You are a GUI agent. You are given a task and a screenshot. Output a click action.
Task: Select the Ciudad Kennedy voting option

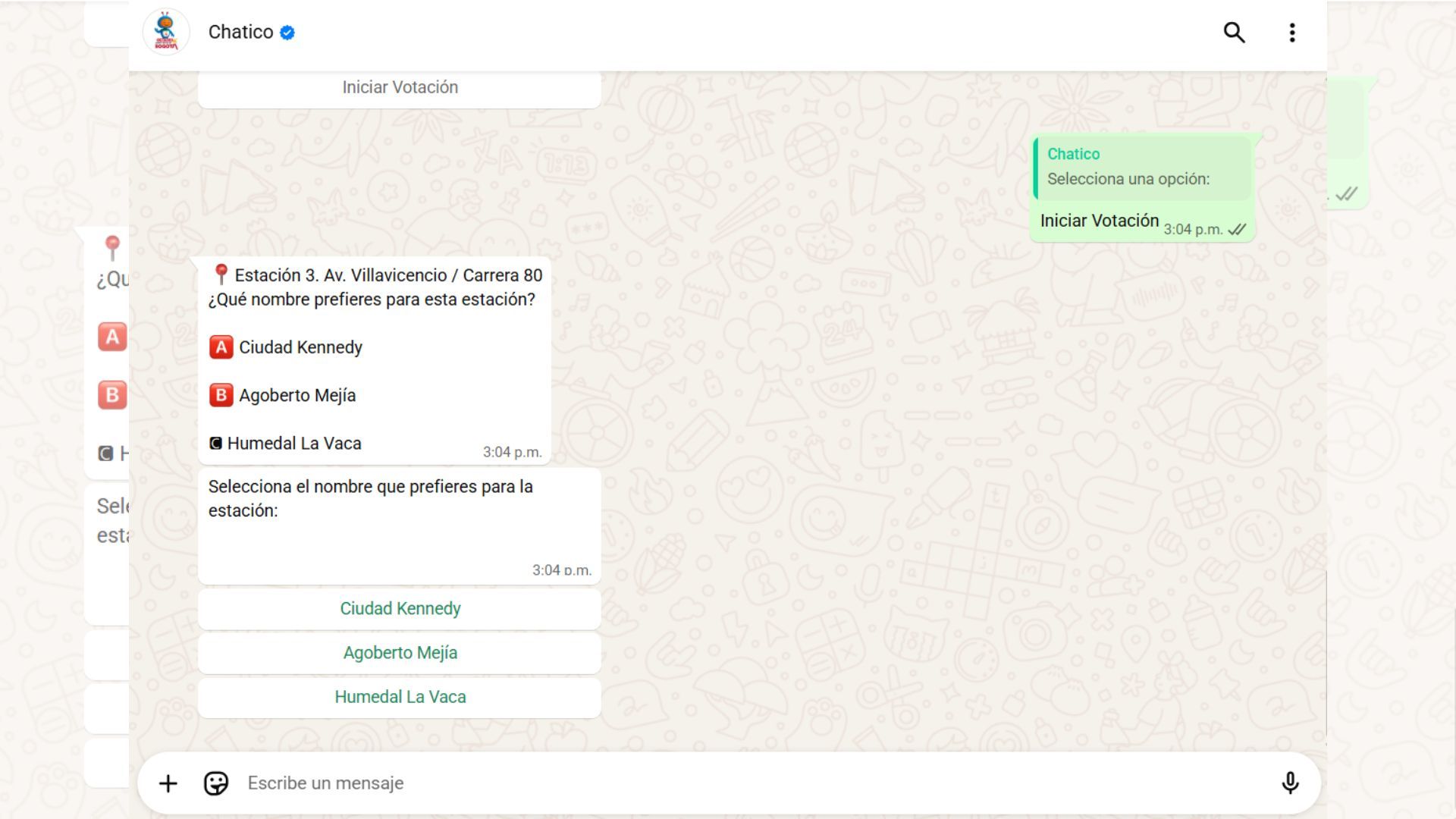click(400, 608)
